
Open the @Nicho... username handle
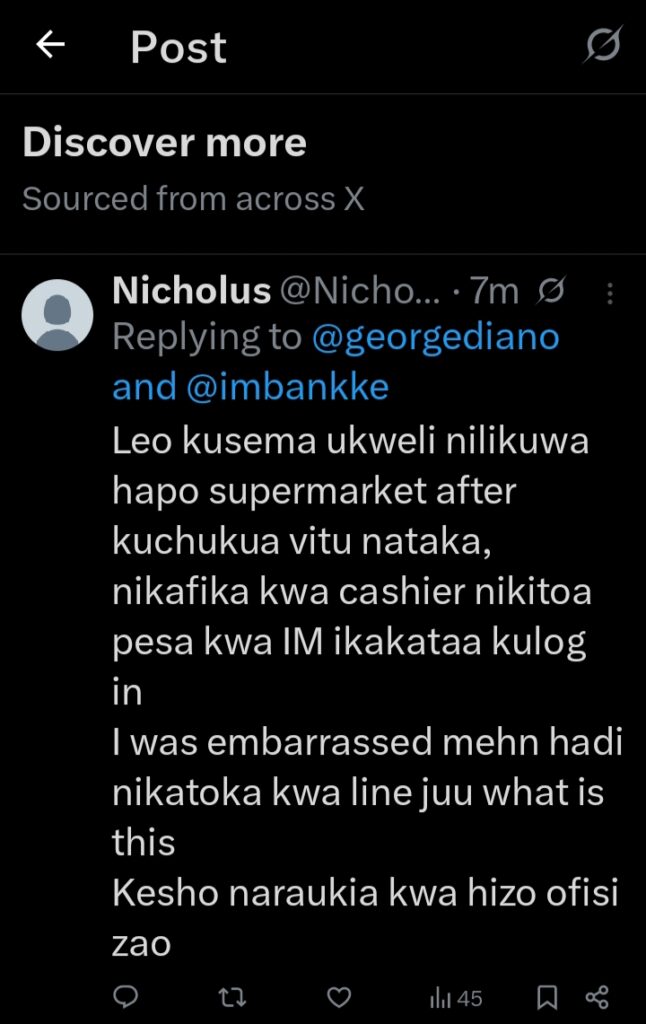coord(358,291)
